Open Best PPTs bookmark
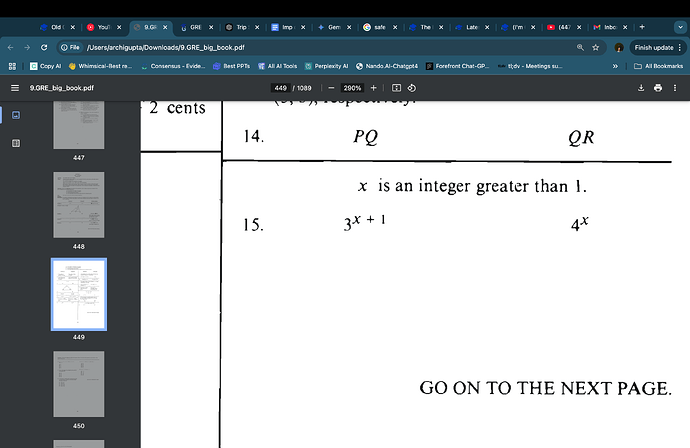Viewport: 690px width, 448px height. click(x=231, y=66)
